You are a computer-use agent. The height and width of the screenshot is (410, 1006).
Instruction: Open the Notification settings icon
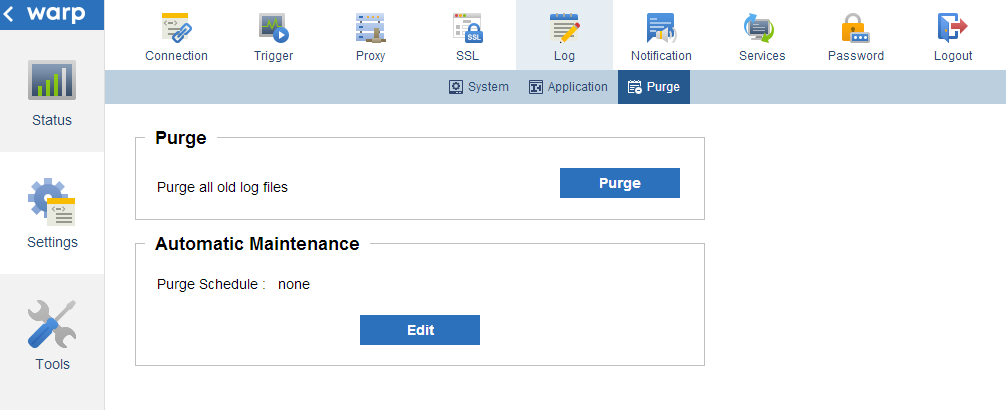point(661,28)
